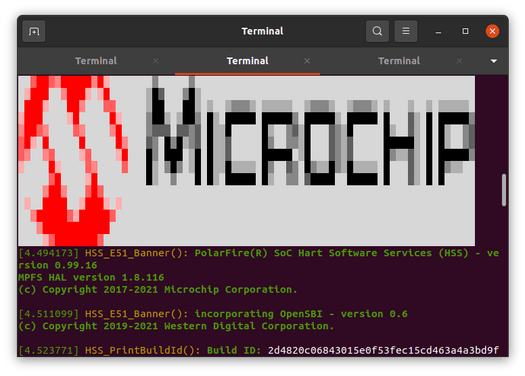This screenshot has height=376, width=525.
Task: Close the Terminal window
Action: click(x=492, y=31)
